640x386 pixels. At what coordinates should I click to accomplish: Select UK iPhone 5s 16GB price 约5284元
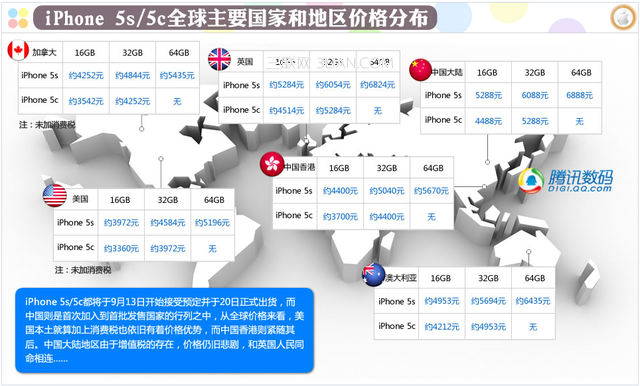[287, 85]
